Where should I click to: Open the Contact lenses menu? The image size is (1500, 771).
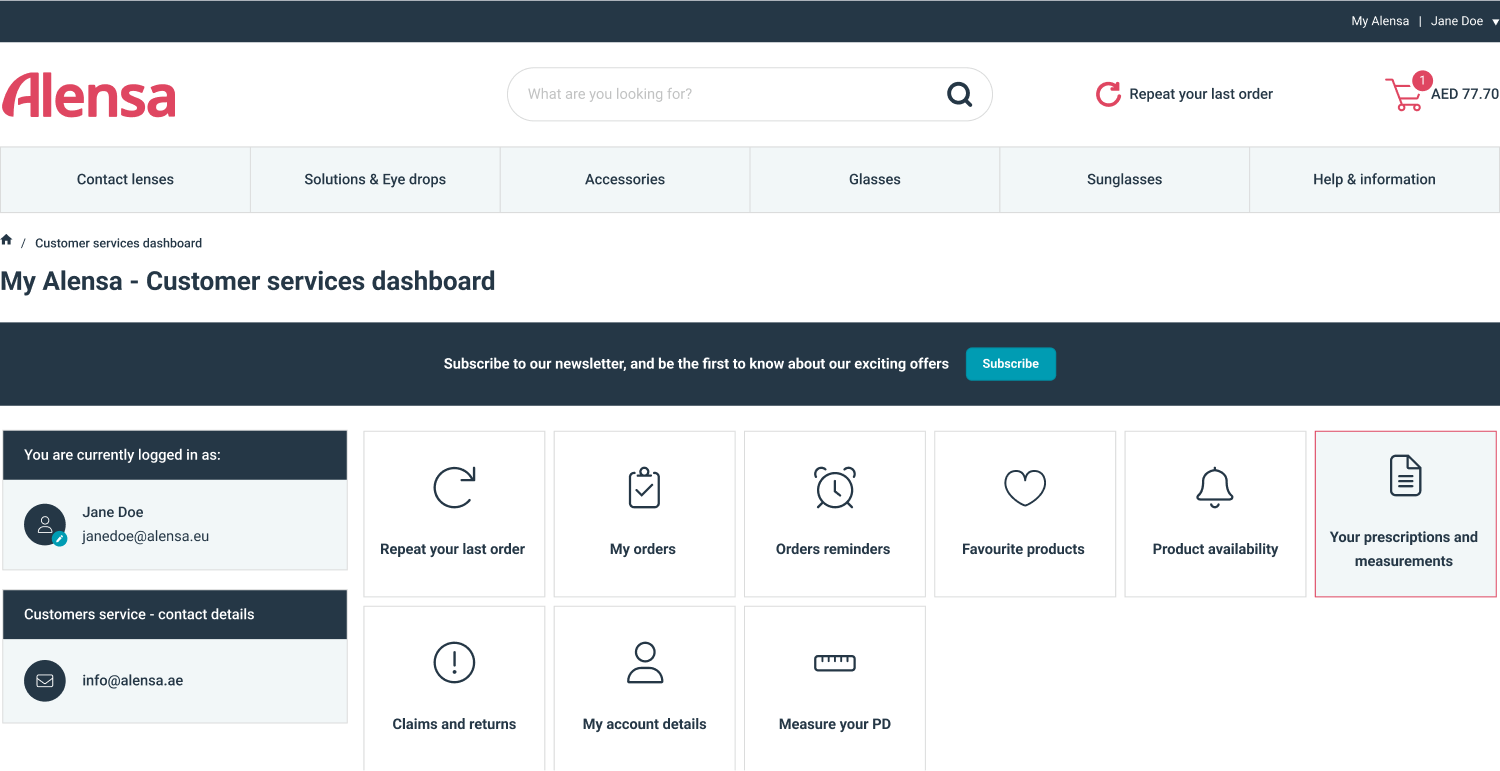click(x=125, y=180)
